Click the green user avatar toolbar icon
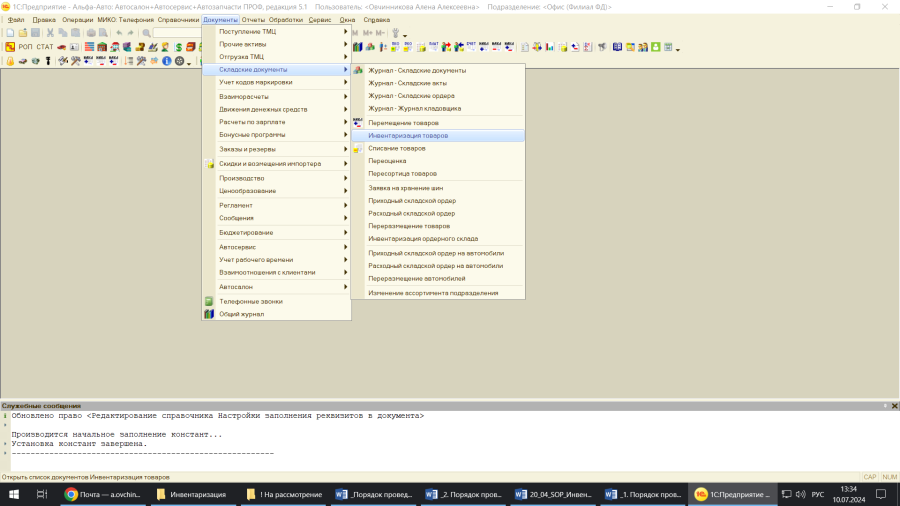The width and height of the screenshot is (900, 506). 655,47
